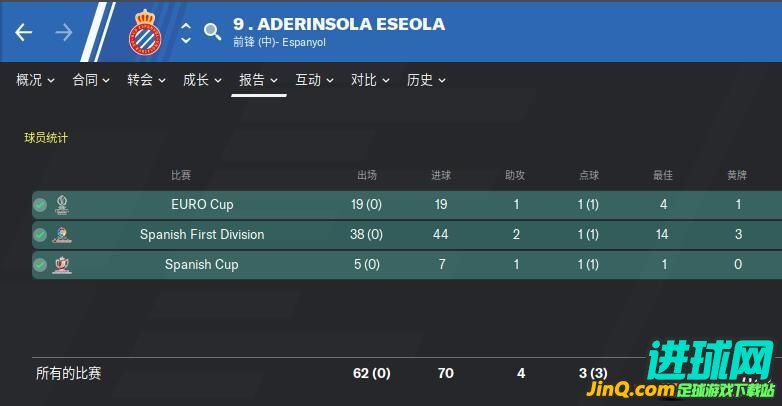Click the EURO Cup trophy icon

[62, 204]
